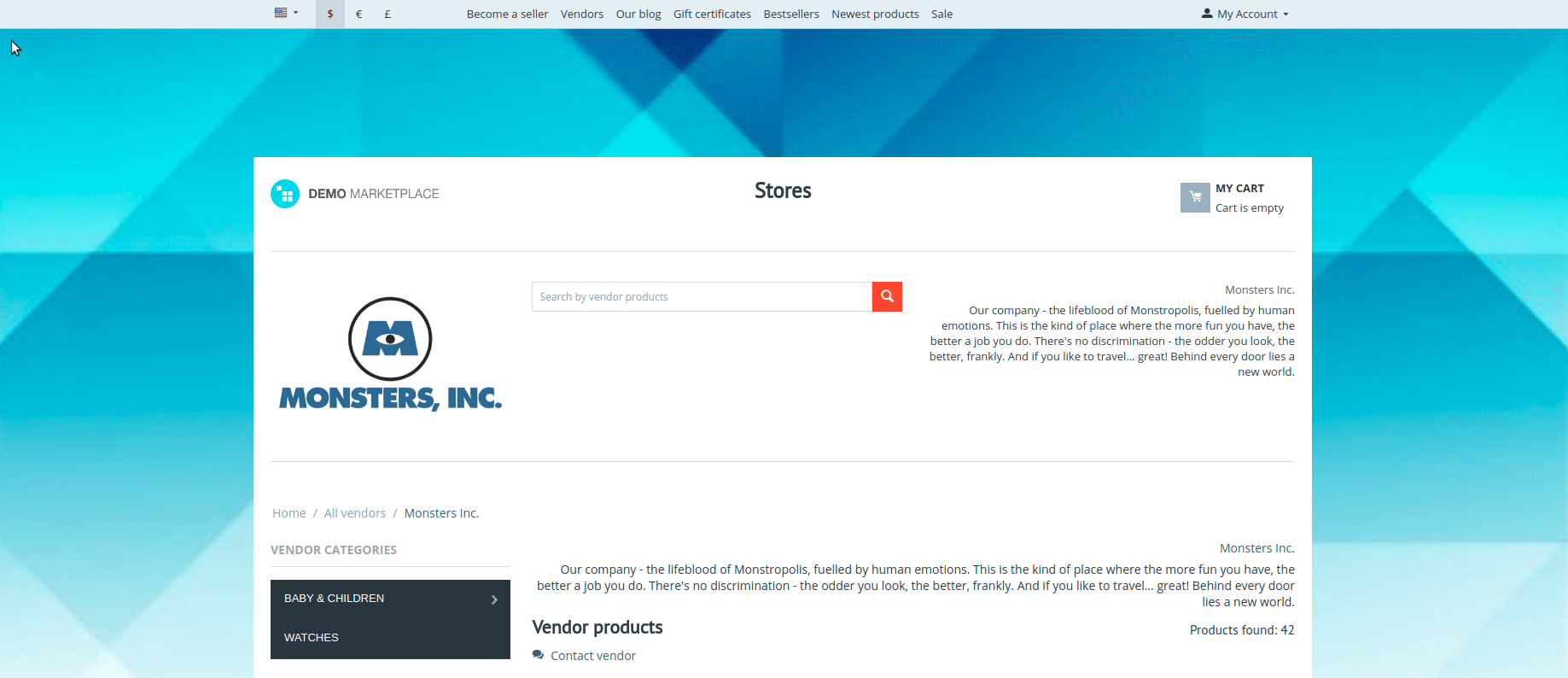
Task: Open Gift certificates page
Action: tap(712, 14)
